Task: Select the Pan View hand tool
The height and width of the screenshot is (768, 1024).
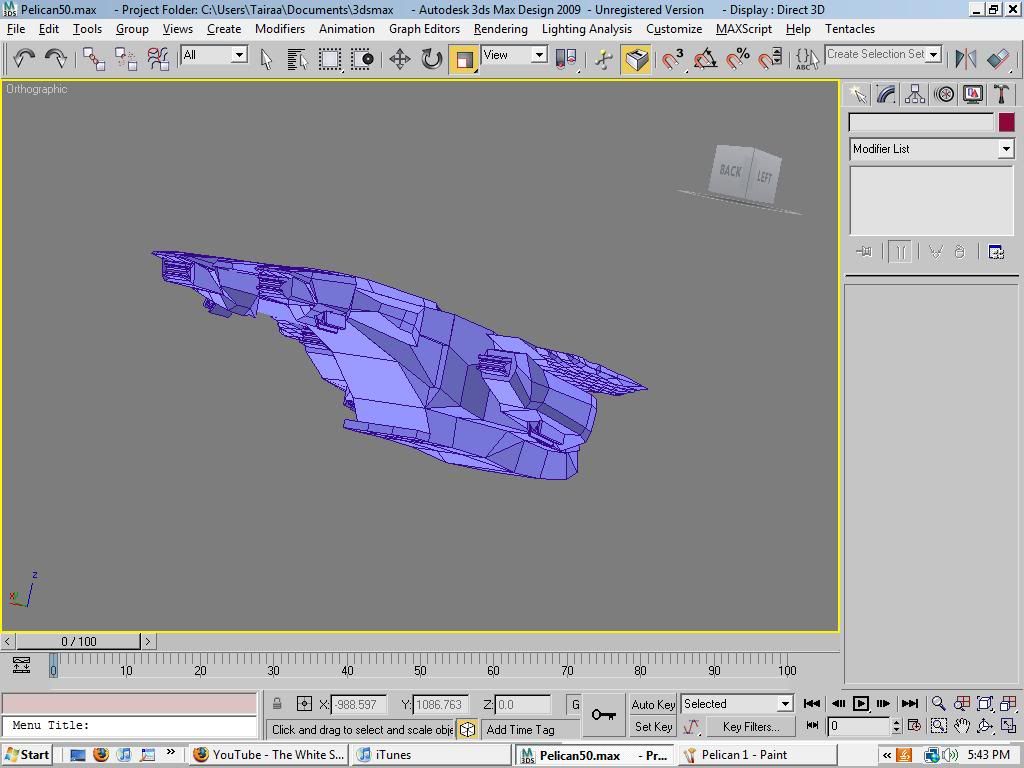Action: coord(961,726)
